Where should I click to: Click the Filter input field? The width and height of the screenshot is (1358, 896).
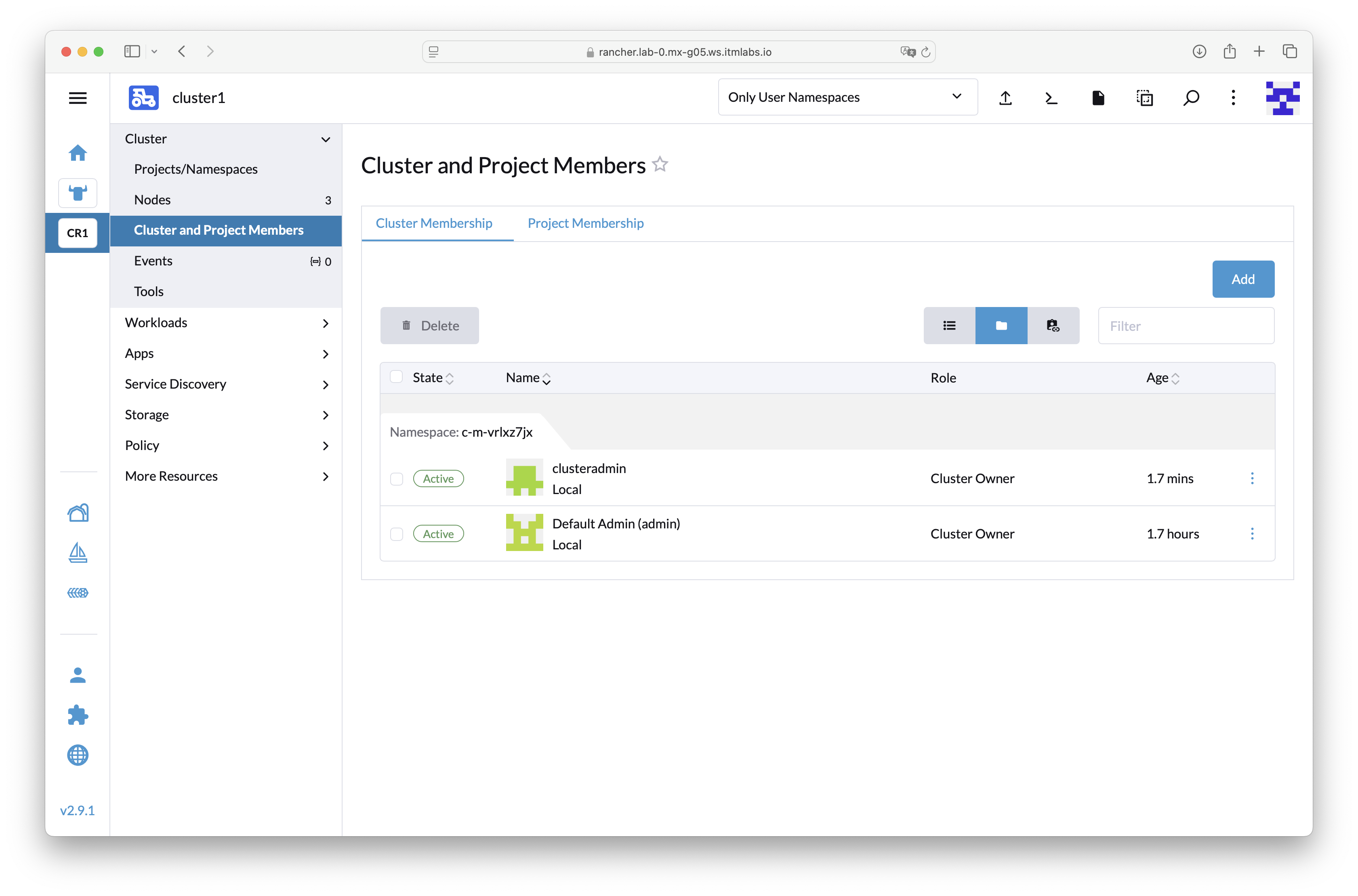[x=1186, y=326]
